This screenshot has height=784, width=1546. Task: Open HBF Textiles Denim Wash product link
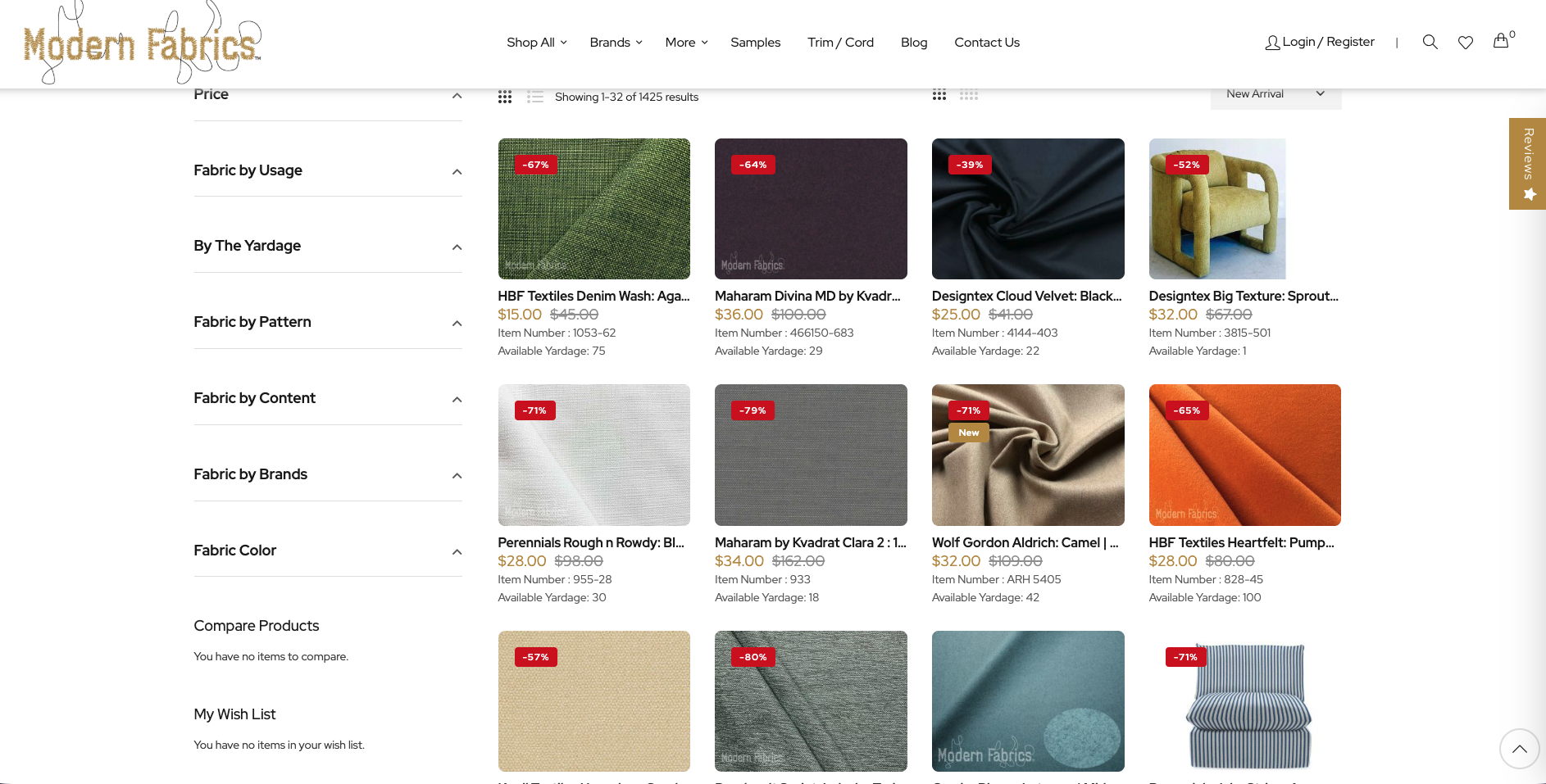coord(593,296)
